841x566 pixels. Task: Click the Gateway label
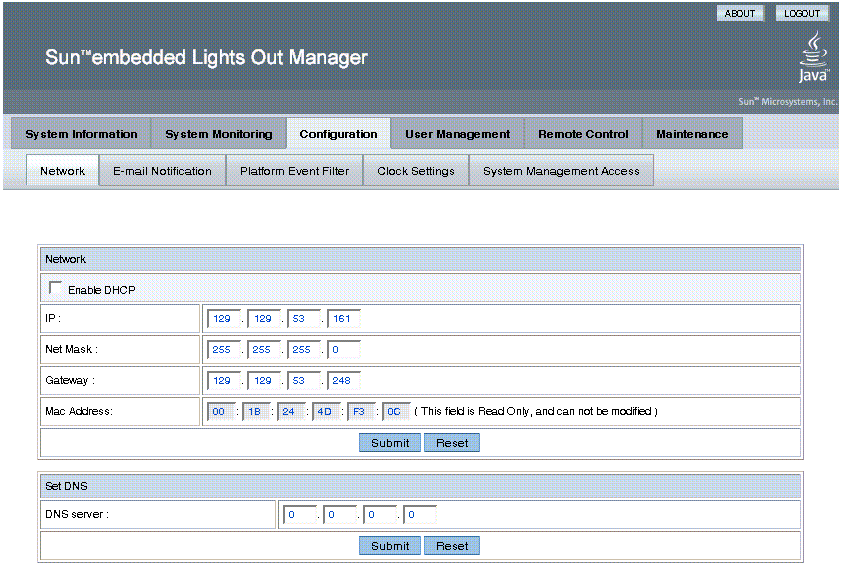pos(70,380)
